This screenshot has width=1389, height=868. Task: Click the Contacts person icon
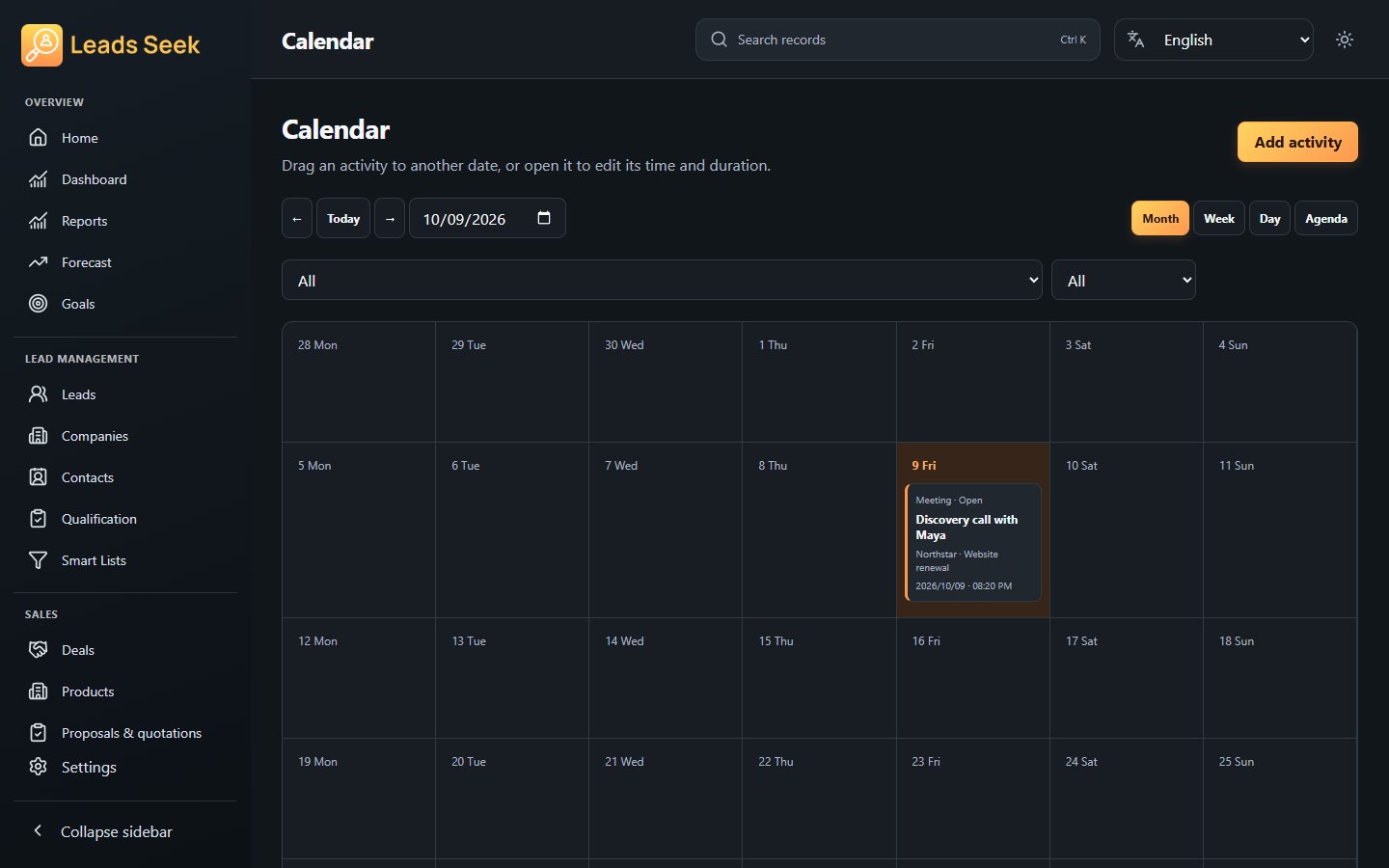38,477
